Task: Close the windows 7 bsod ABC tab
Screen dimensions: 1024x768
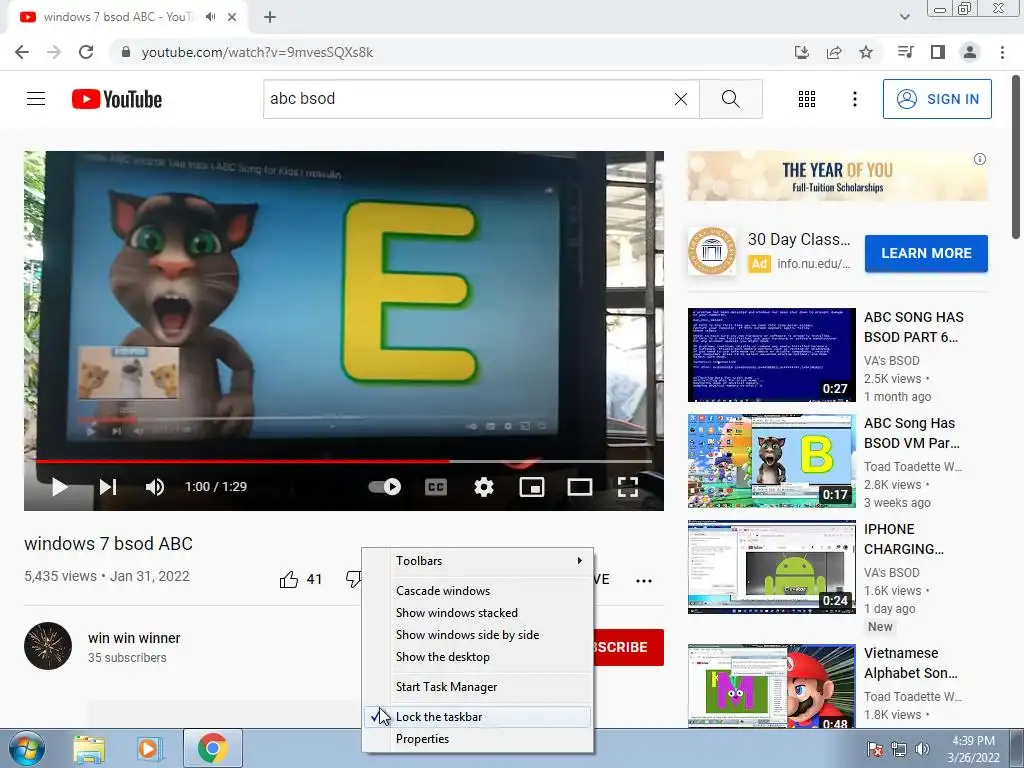Action: pyautogui.click(x=232, y=17)
